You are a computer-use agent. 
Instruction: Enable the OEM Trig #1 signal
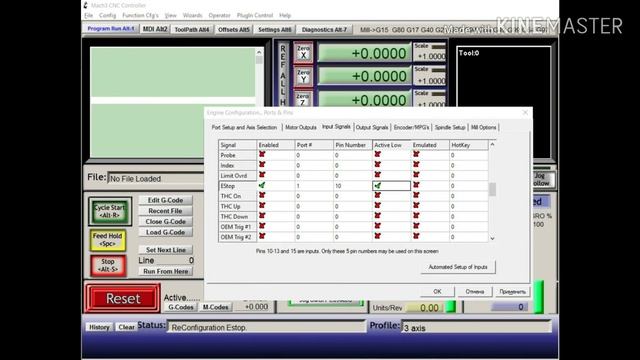262,226
